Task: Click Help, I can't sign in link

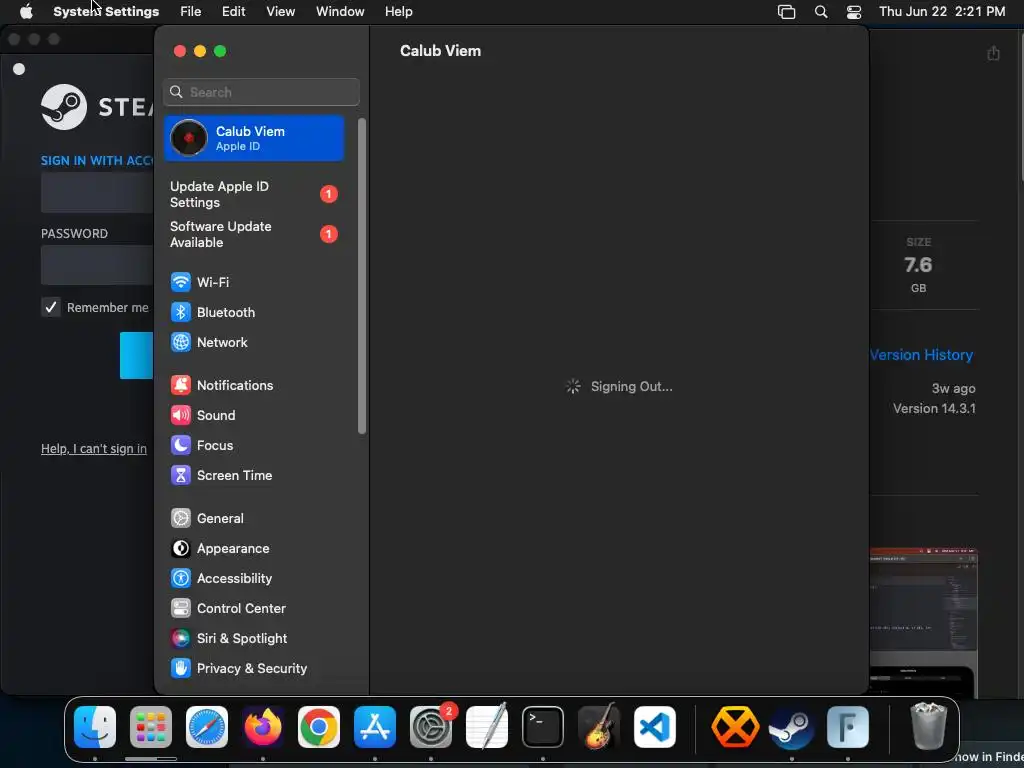Action: [94, 449]
